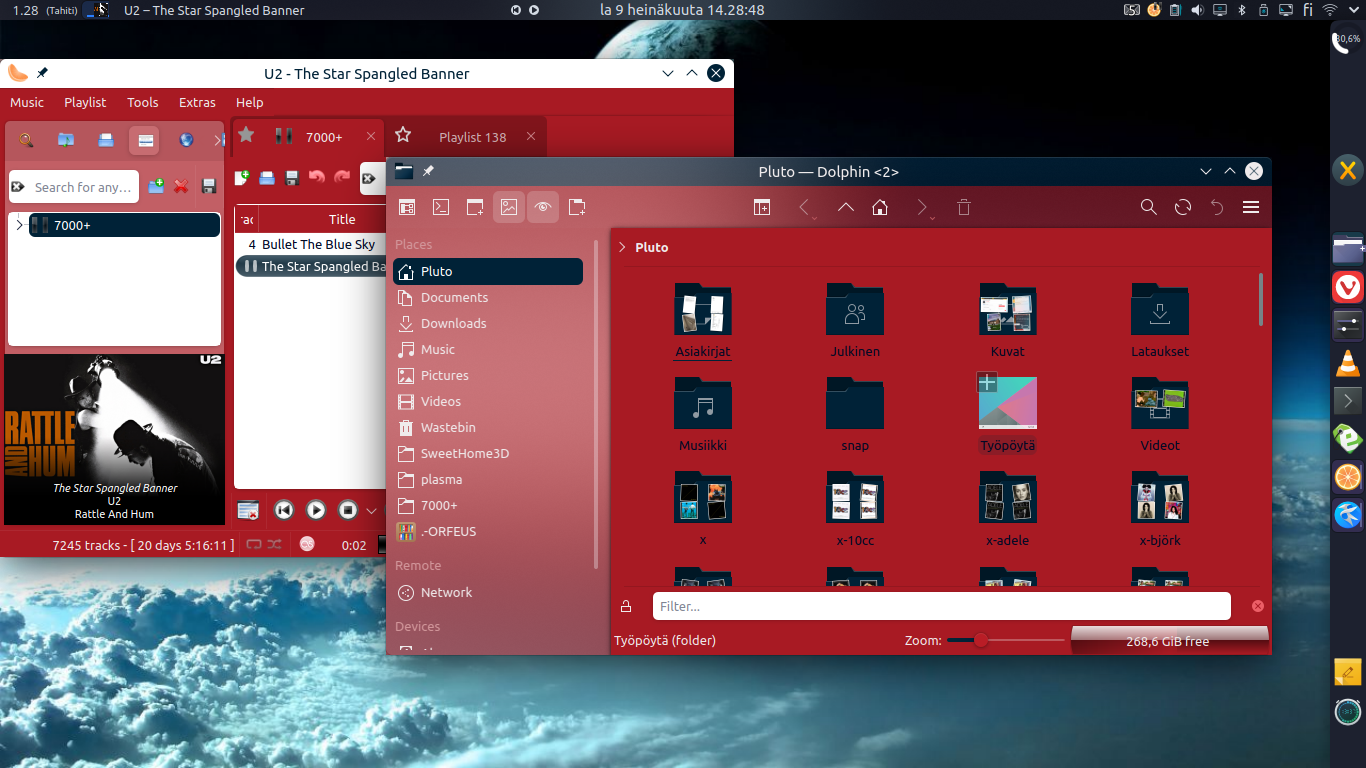
Task: Toggle Dolphin details view mode icon
Action: point(407,207)
